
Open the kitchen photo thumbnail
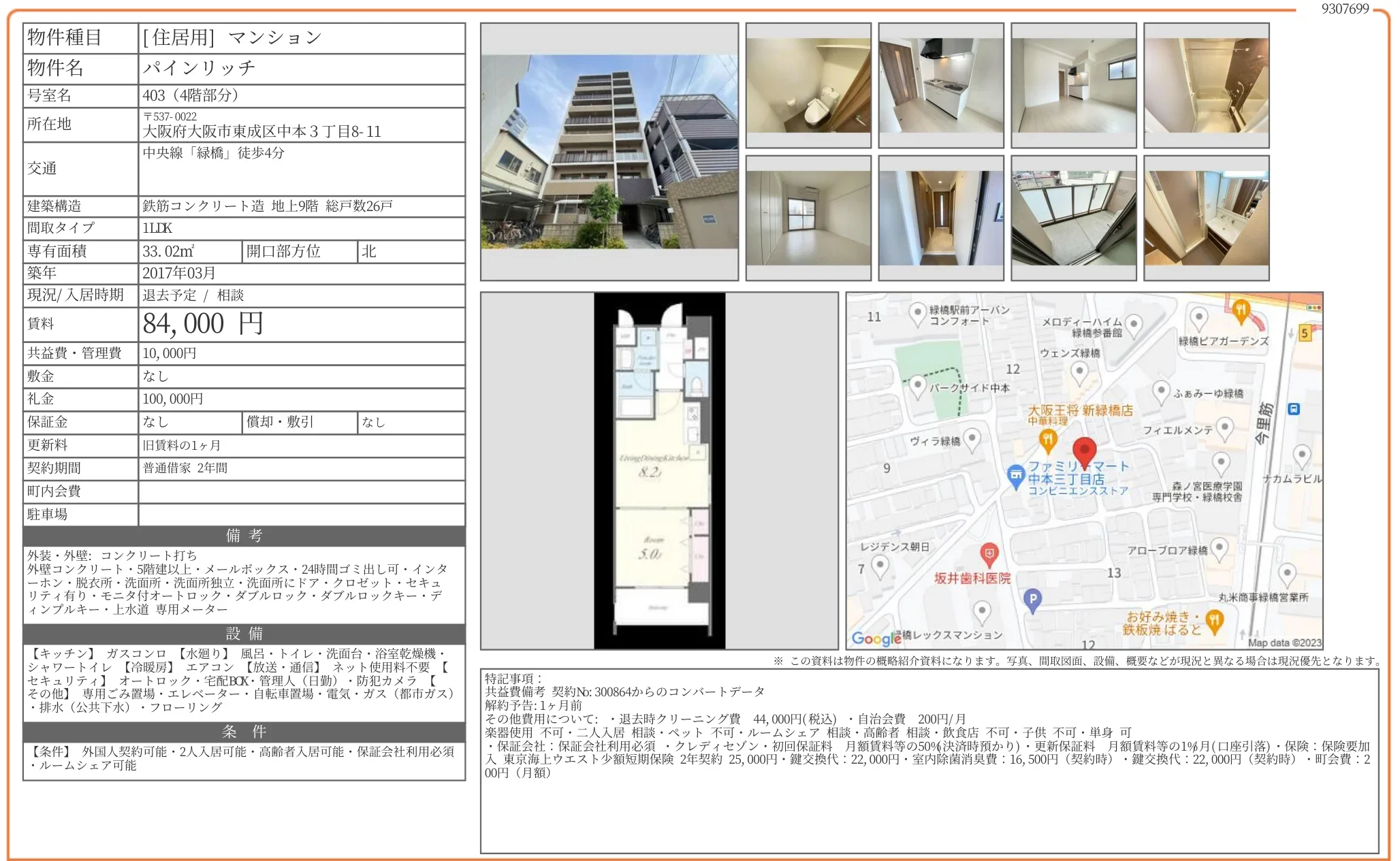(x=940, y=85)
